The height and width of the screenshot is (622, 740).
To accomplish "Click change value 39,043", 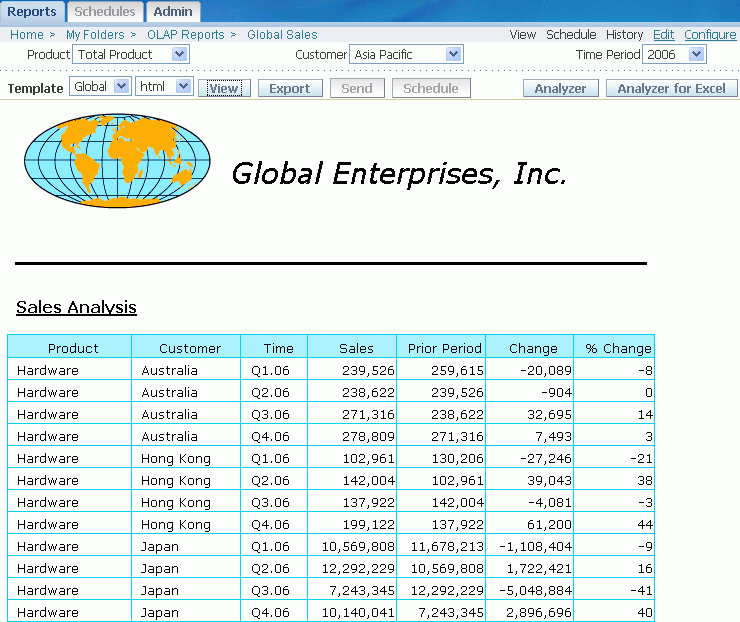I will point(549,480).
